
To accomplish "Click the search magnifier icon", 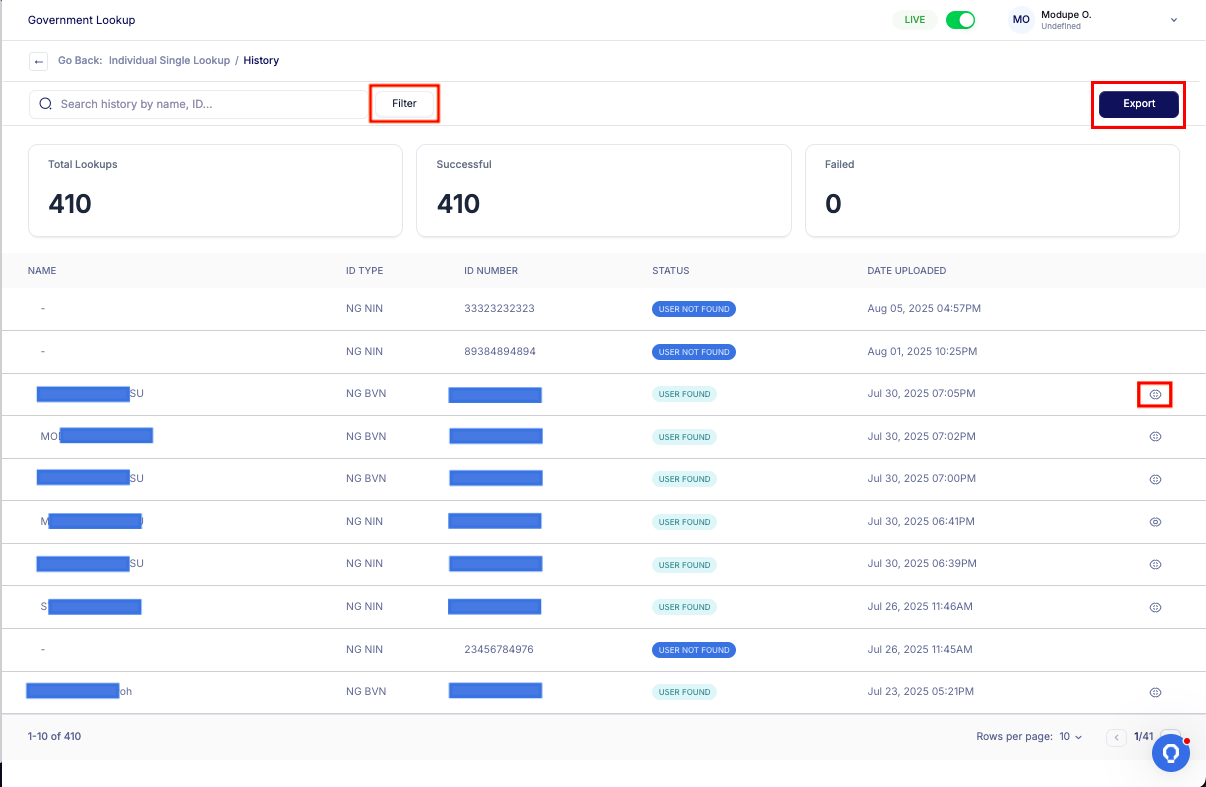I will click(46, 104).
